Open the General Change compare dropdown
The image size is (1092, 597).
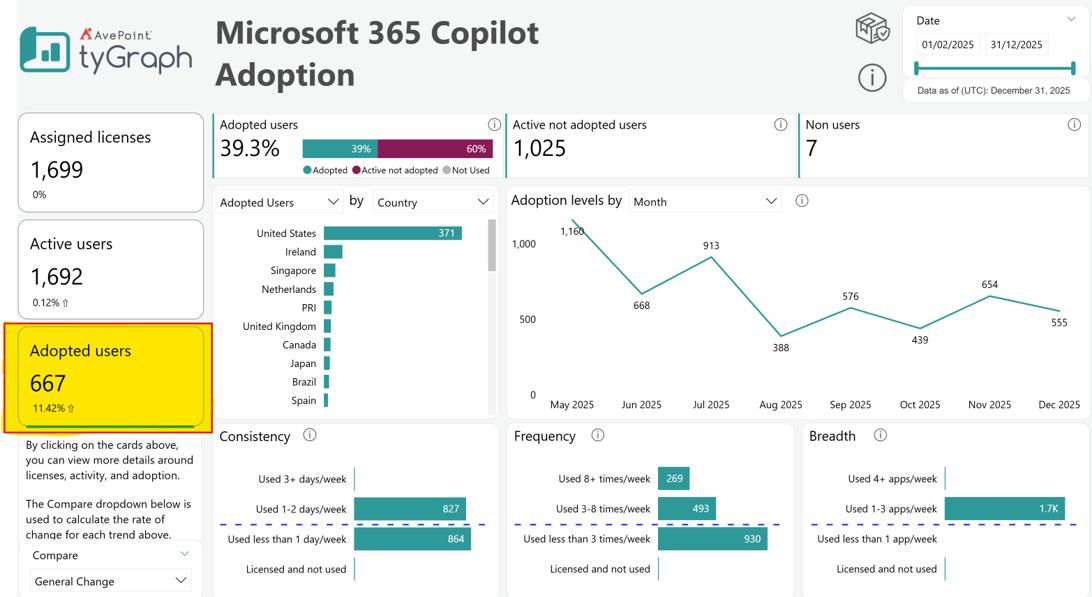tap(111, 581)
